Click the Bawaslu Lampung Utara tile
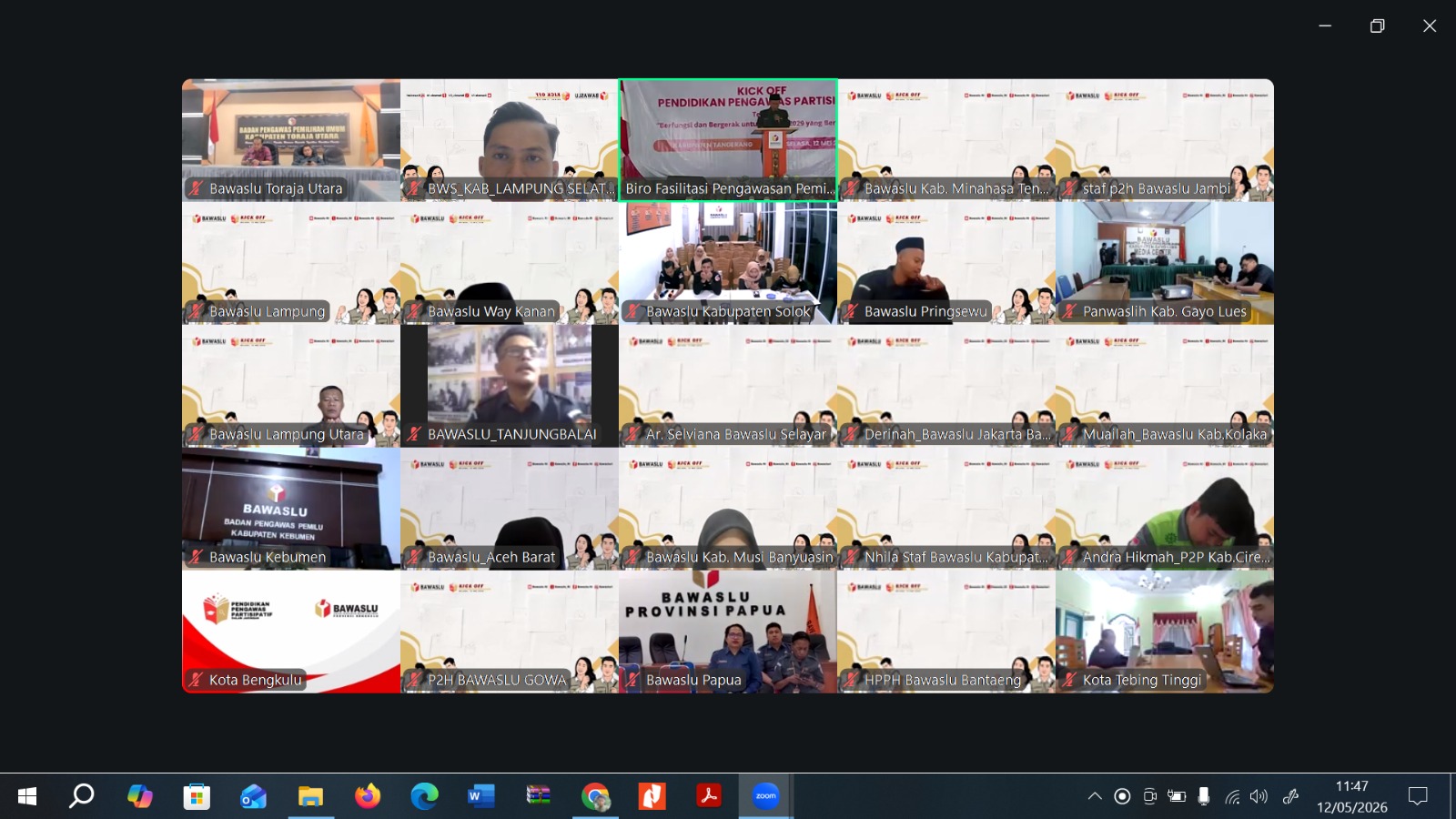The height and width of the screenshot is (819, 1456). (x=291, y=386)
